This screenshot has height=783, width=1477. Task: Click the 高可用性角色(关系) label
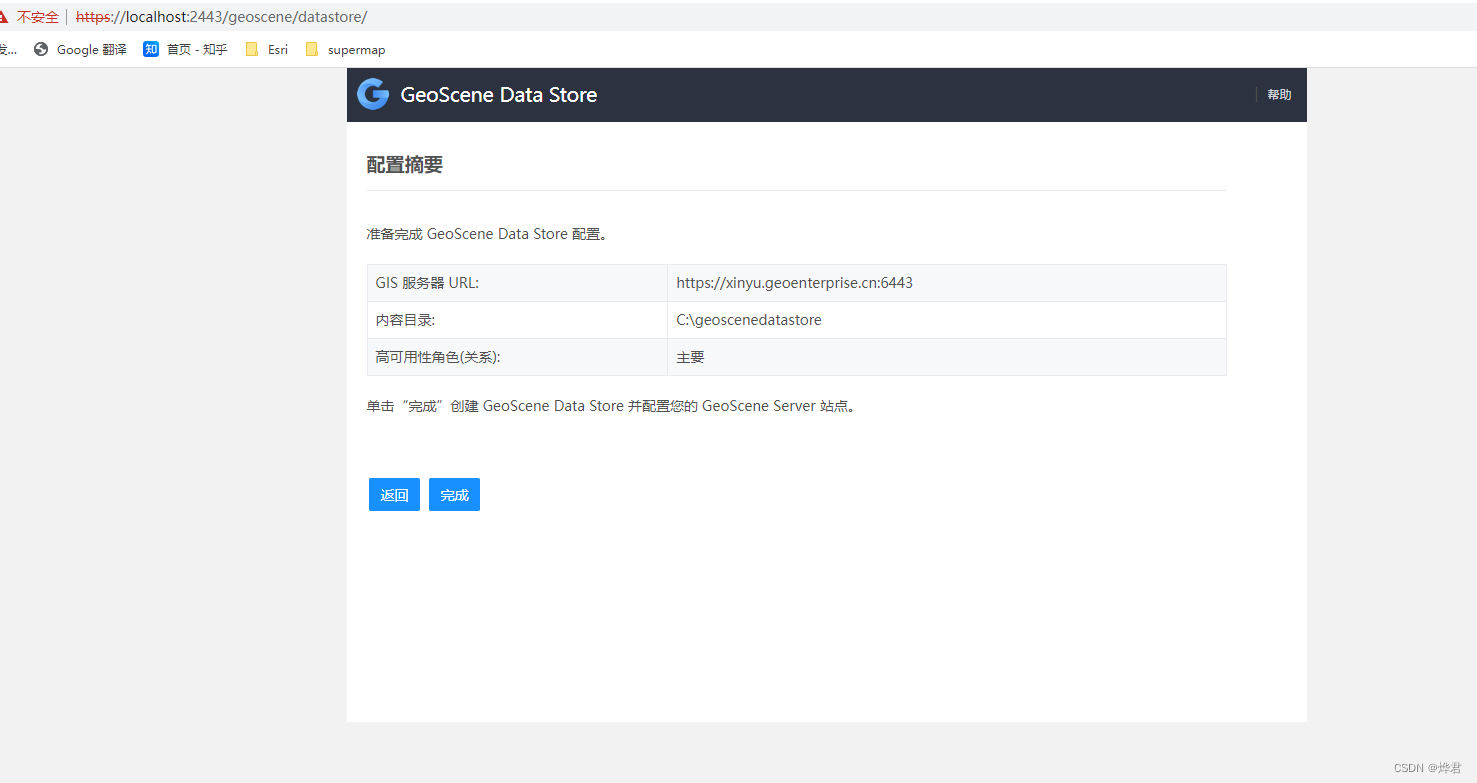tap(438, 357)
